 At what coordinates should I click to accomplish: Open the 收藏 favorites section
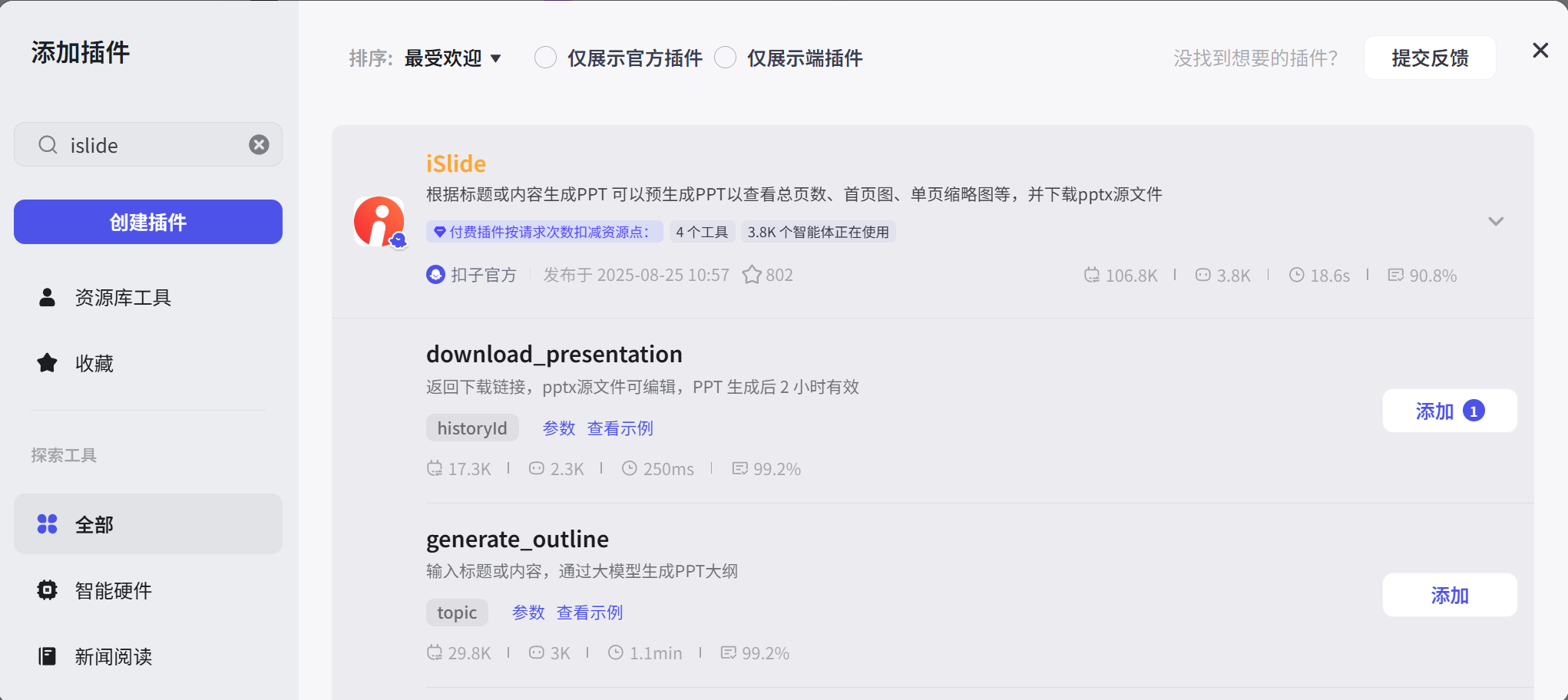coord(94,364)
